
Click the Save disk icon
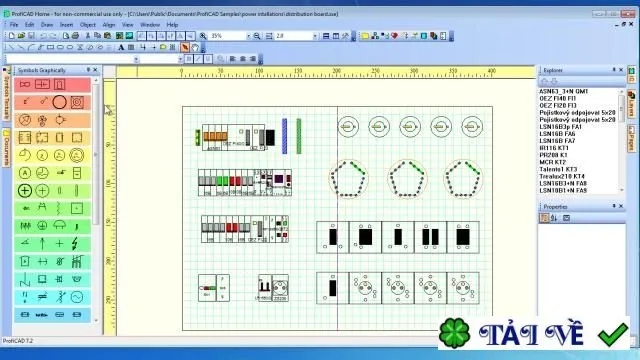31,36
